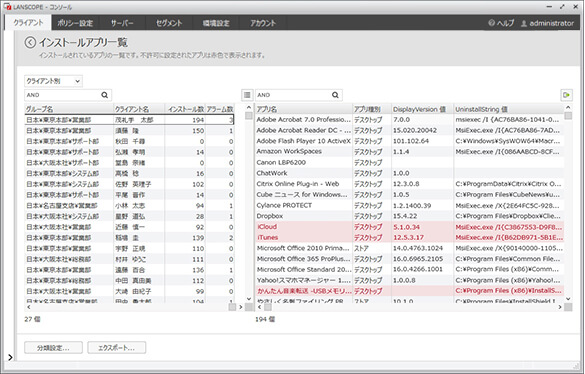The image size is (585, 374).
Task: Click the client list vertical scrollbar thumb
Action: 249,116
